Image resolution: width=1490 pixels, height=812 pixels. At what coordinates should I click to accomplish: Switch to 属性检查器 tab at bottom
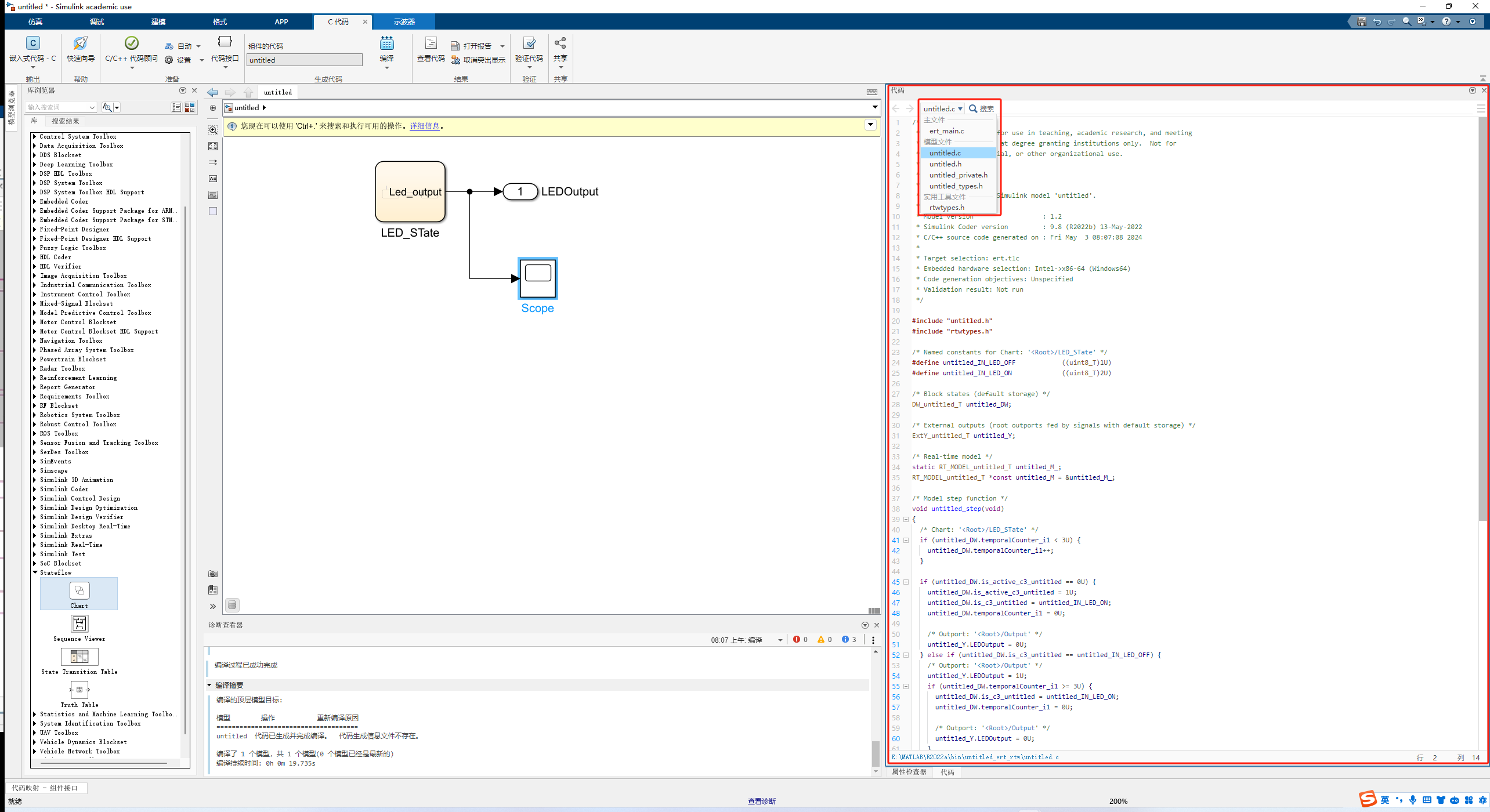909,772
